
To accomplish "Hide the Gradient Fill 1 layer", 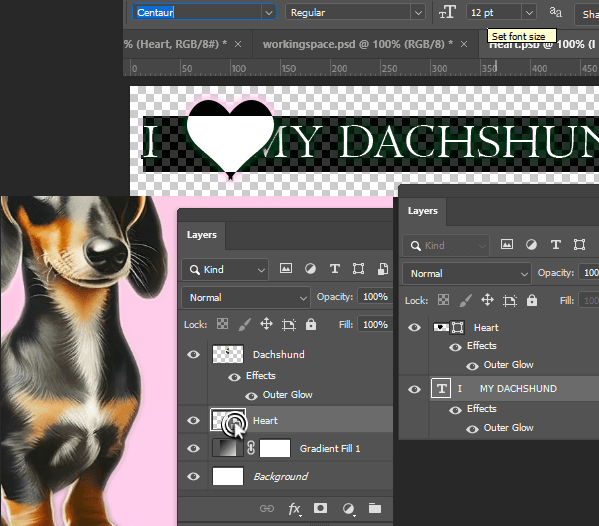I will click(193, 448).
